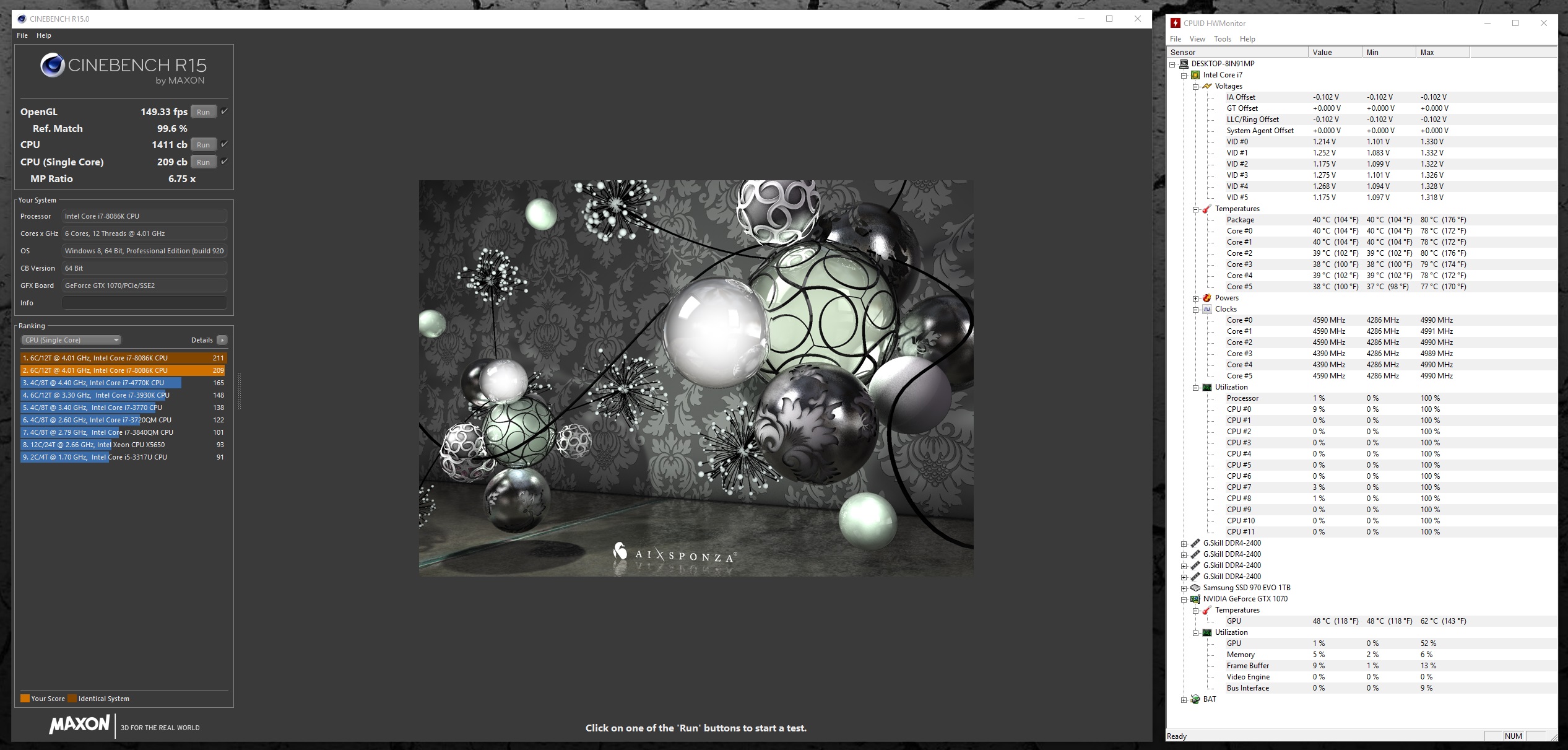Select the Intel Core i7-4770K ranking row
This screenshot has height=750, width=1568.
coord(123,383)
